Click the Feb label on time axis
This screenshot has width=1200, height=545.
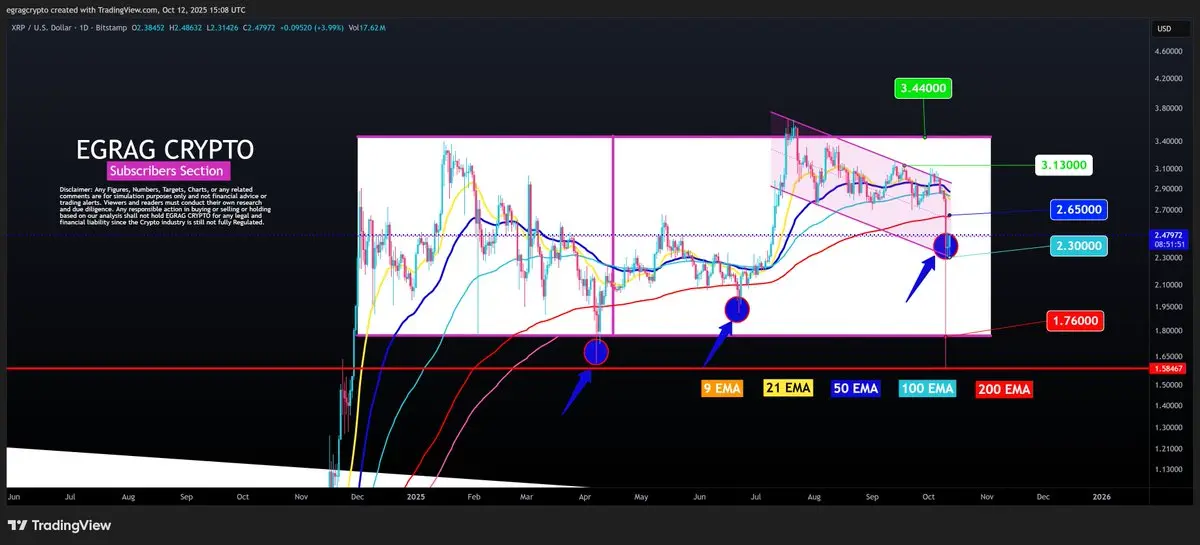tap(474, 496)
